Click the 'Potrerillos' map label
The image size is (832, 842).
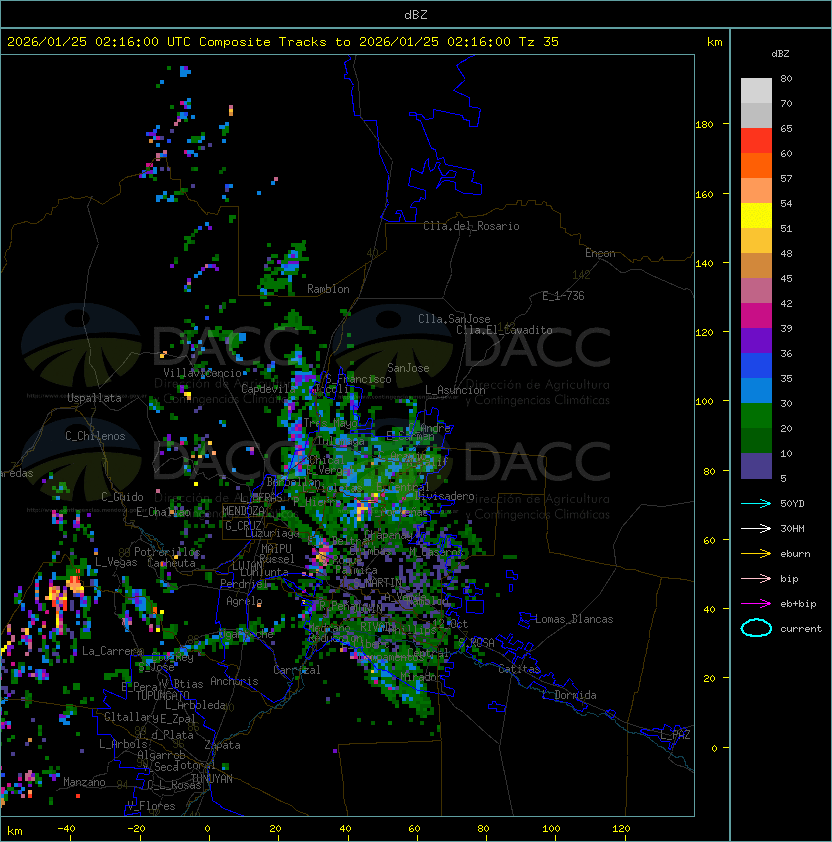coord(167,552)
